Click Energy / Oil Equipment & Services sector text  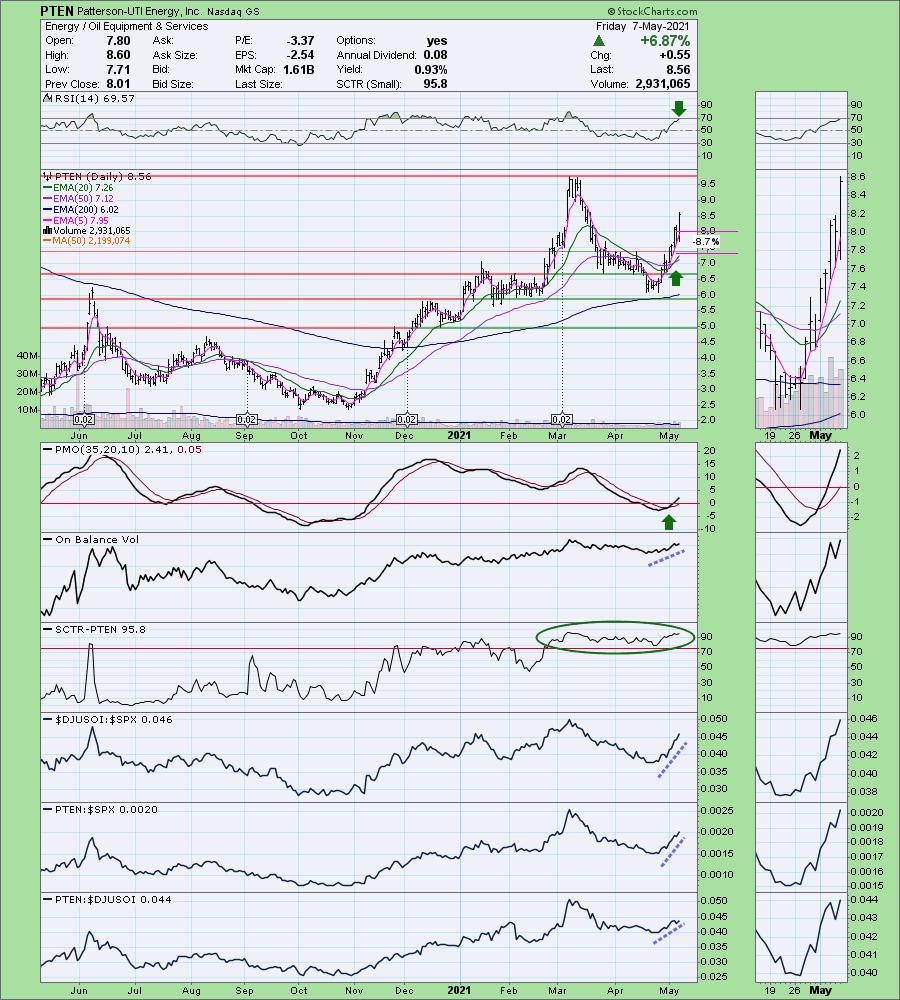[126, 26]
